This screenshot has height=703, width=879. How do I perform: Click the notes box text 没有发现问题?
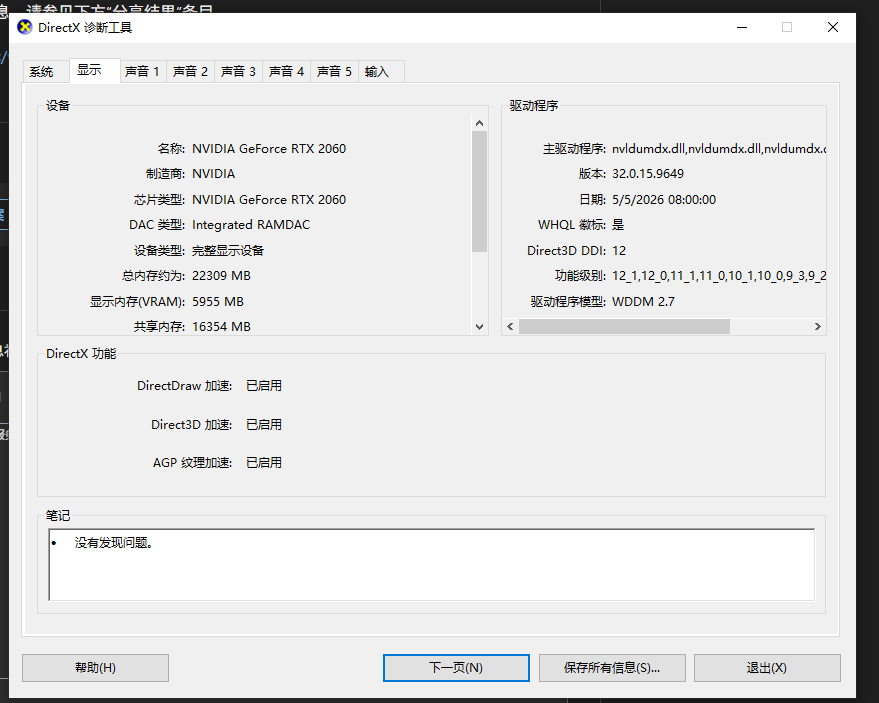coord(114,543)
